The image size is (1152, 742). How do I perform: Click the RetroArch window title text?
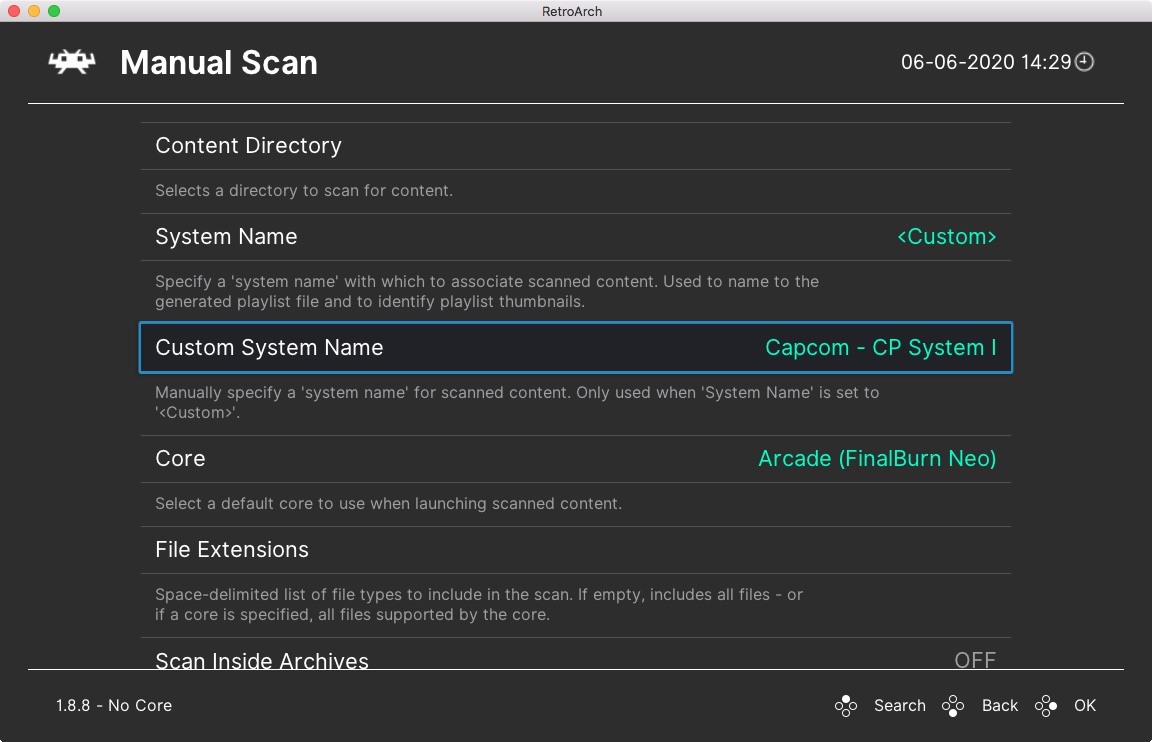tap(572, 11)
